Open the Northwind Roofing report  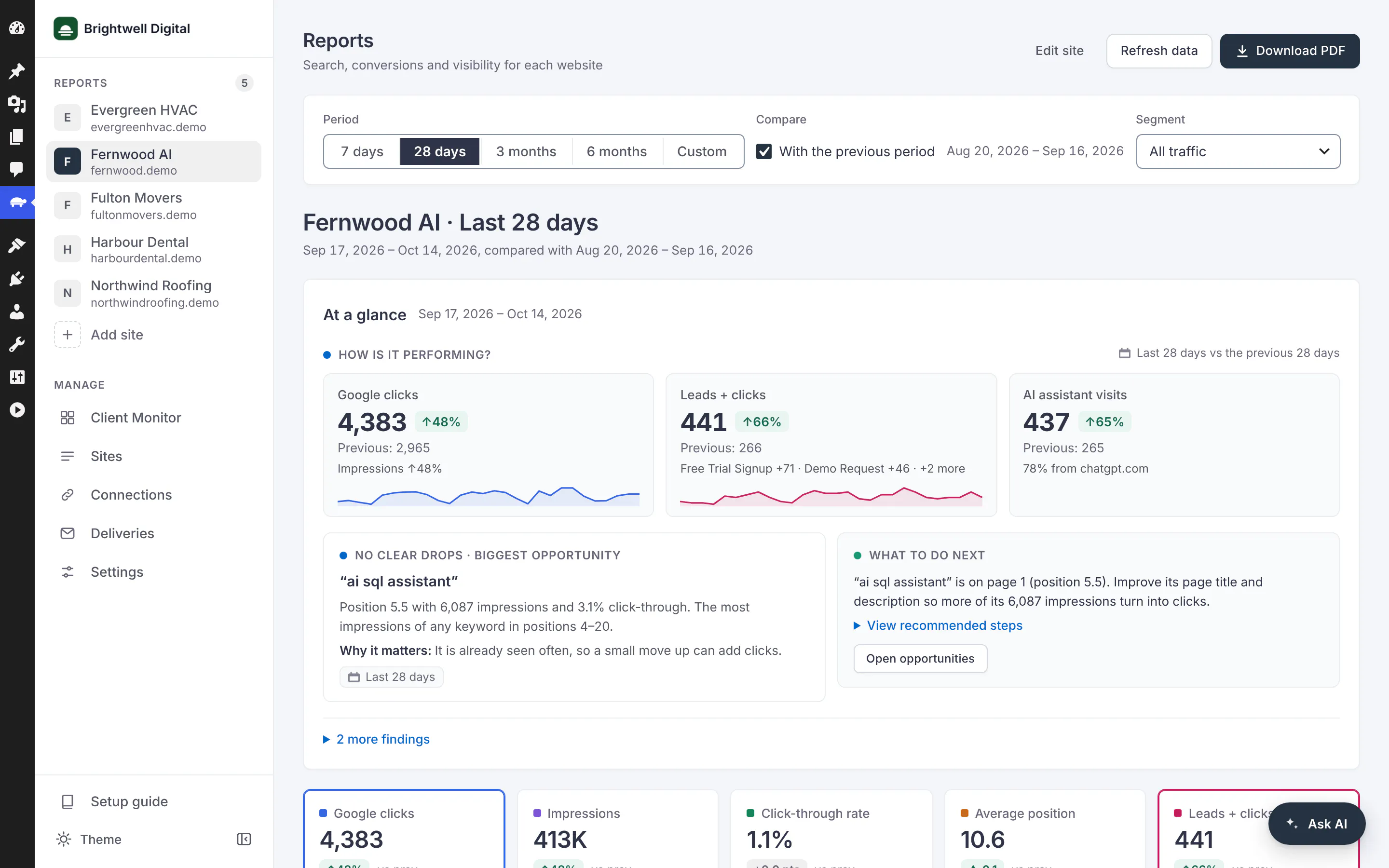(x=153, y=293)
